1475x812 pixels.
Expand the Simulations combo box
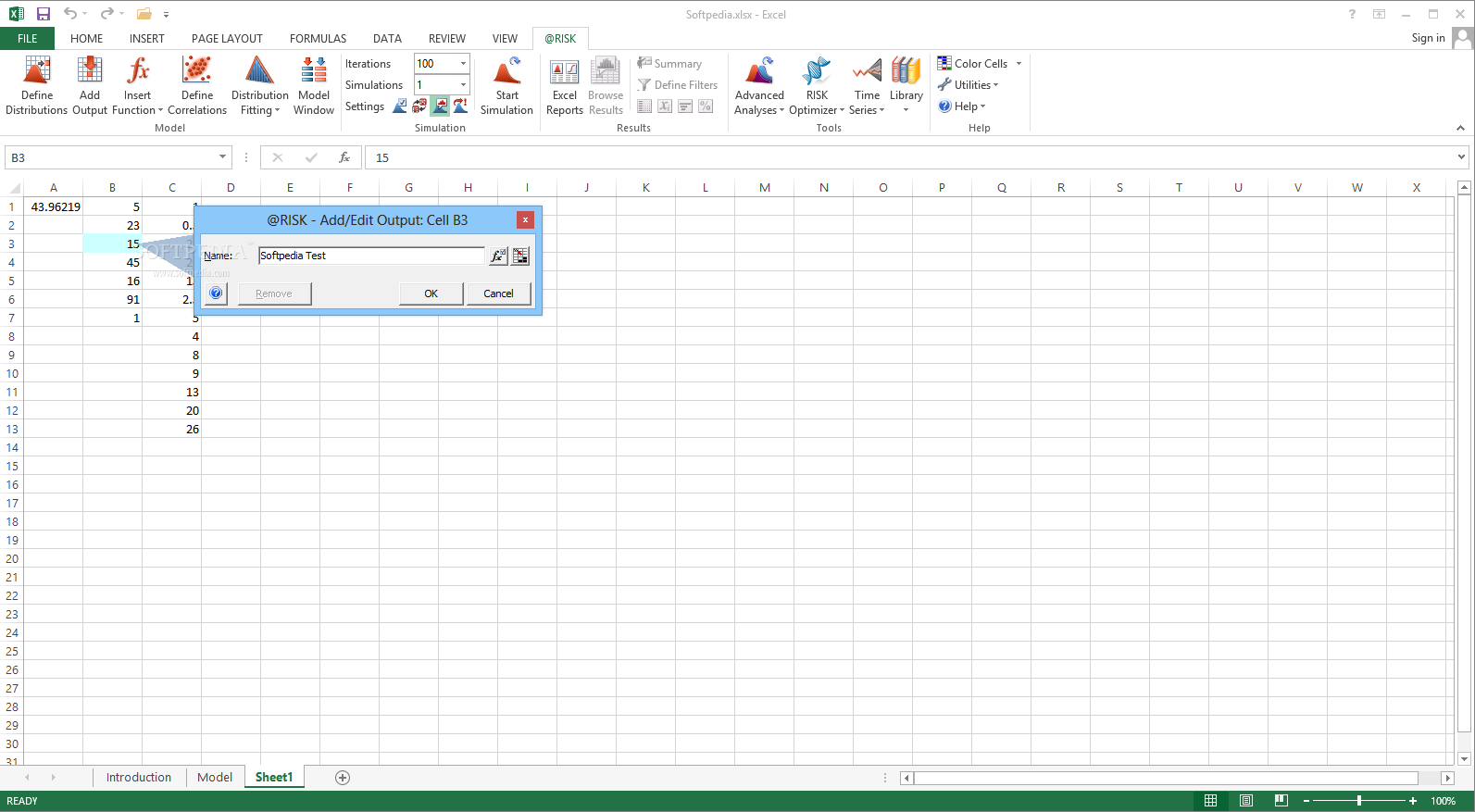click(x=463, y=84)
